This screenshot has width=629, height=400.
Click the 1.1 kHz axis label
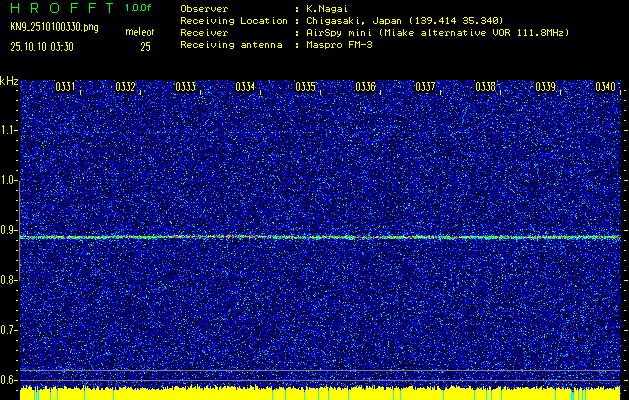[9, 130]
